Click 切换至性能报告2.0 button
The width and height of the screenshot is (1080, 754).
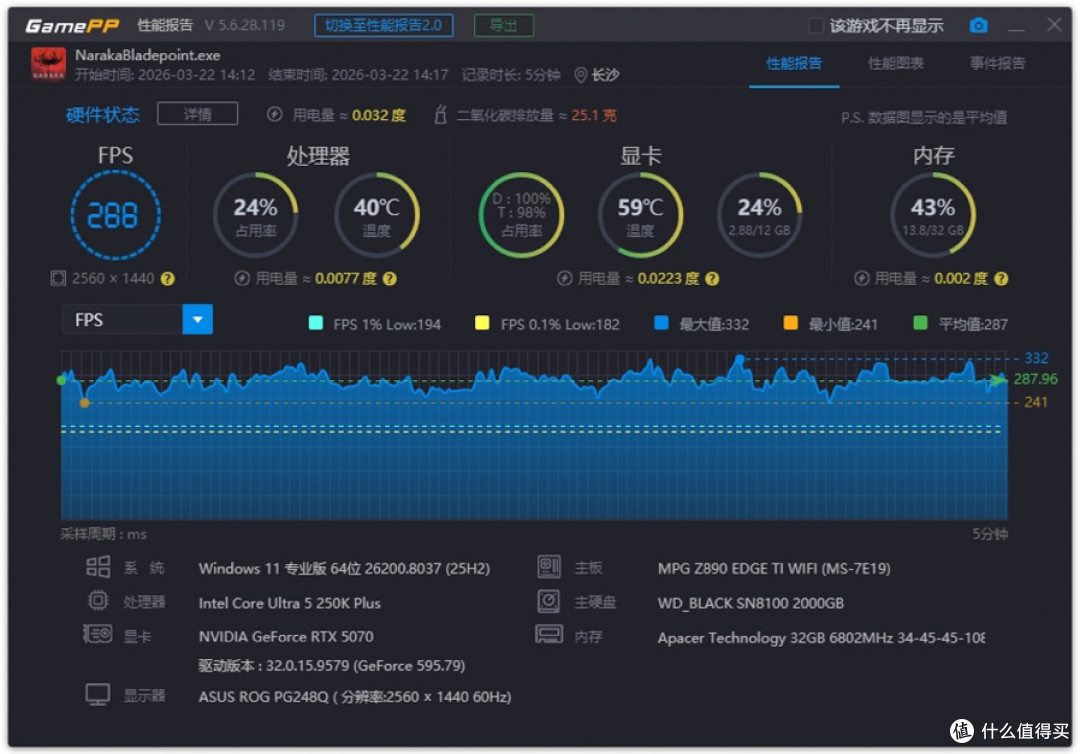pos(384,25)
